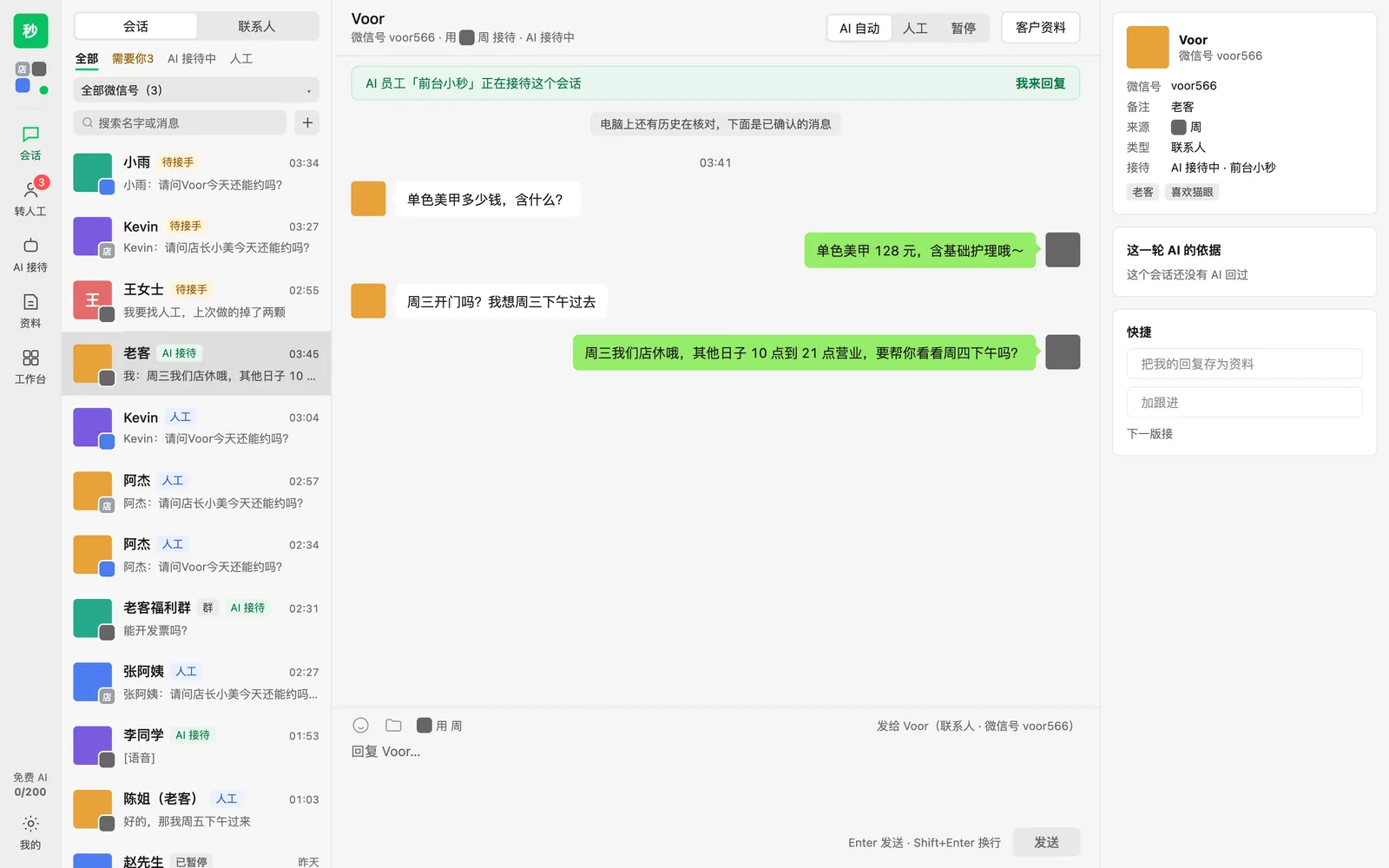Image resolution: width=1389 pixels, height=868 pixels.
Task: Click 我来回复 in the green banner
Action: tap(1040, 83)
